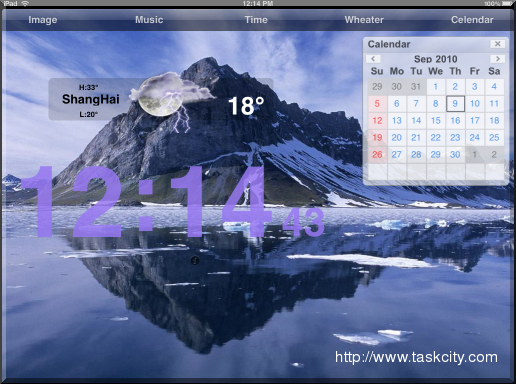Select grayed October 2 in calendar
This screenshot has width=516, height=384.
[x=494, y=155]
